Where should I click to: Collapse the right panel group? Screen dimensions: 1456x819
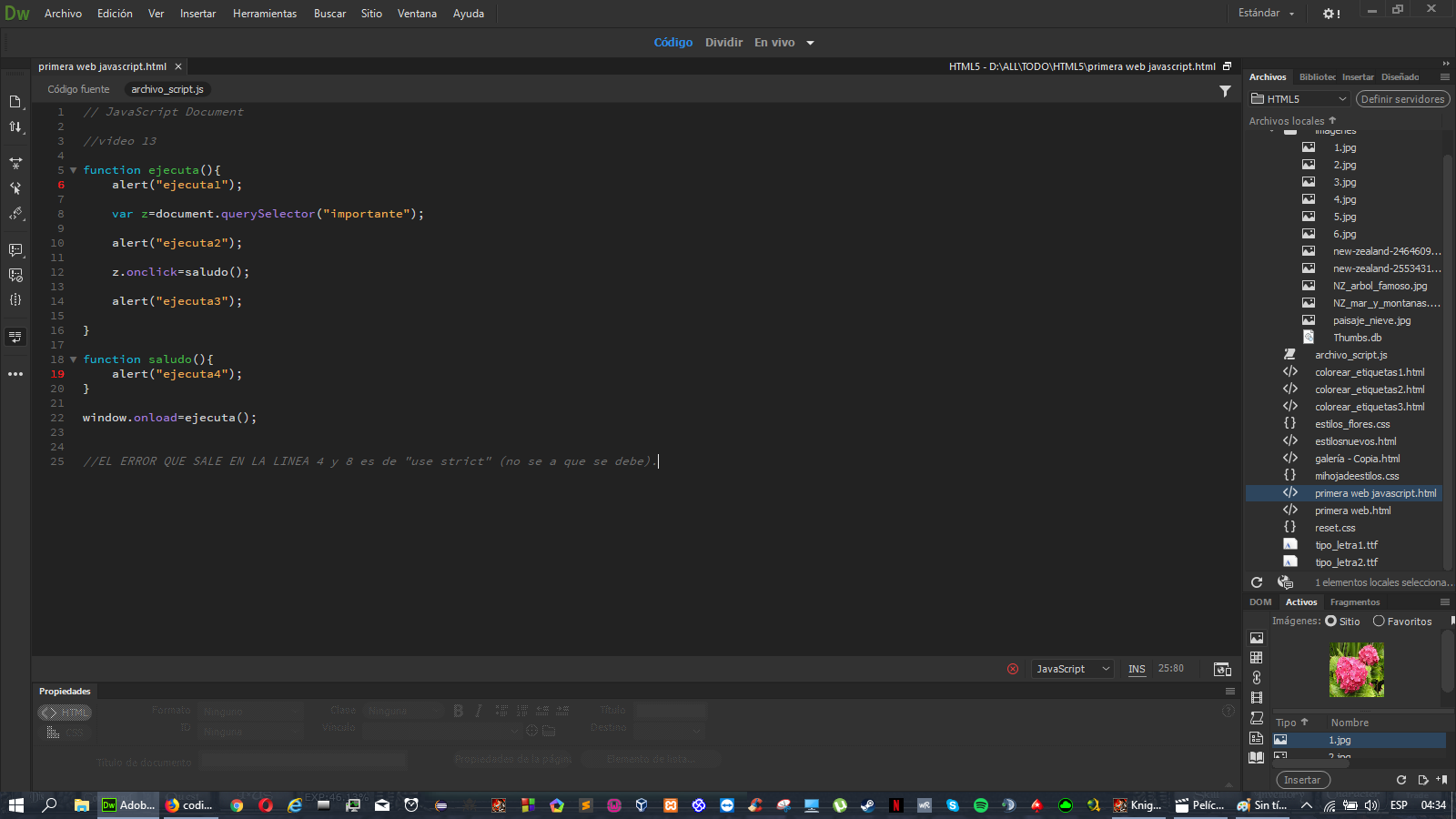click(x=1446, y=63)
